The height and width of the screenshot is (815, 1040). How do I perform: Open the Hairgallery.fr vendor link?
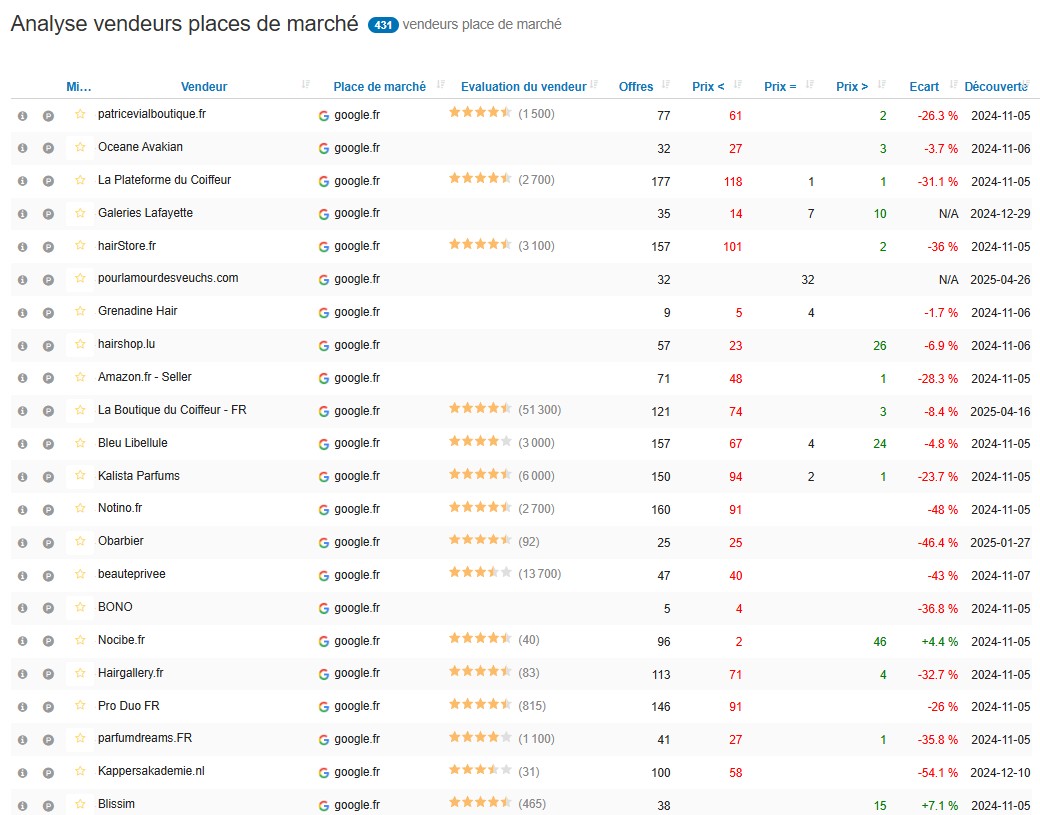[131, 672]
